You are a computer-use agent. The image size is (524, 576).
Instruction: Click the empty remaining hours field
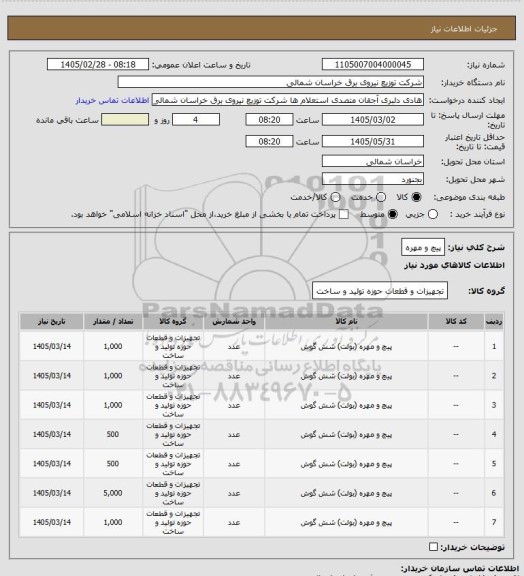pyautogui.click(x=125, y=120)
